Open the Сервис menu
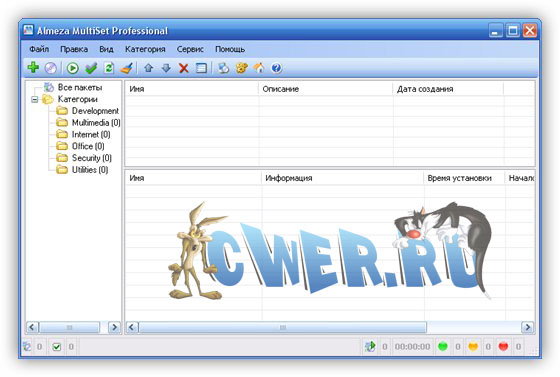Viewport: 560px width, 377px height. pos(190,49)
